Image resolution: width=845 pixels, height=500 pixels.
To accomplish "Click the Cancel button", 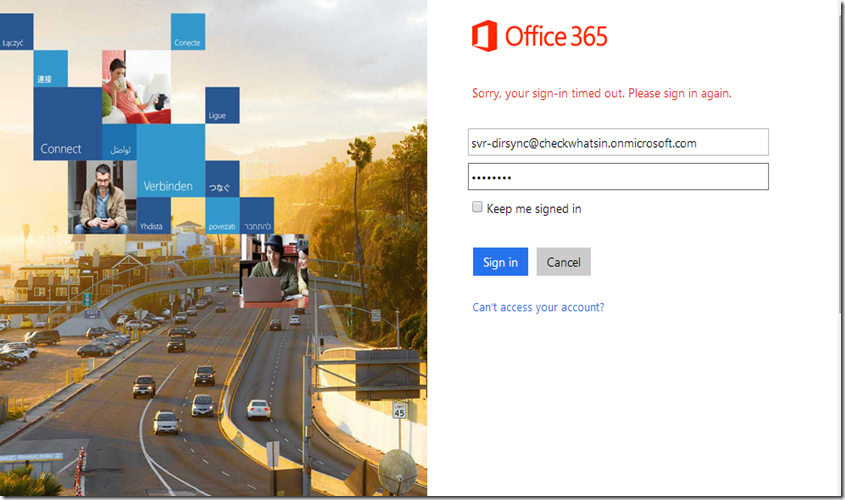I will [x=563, y=262].
